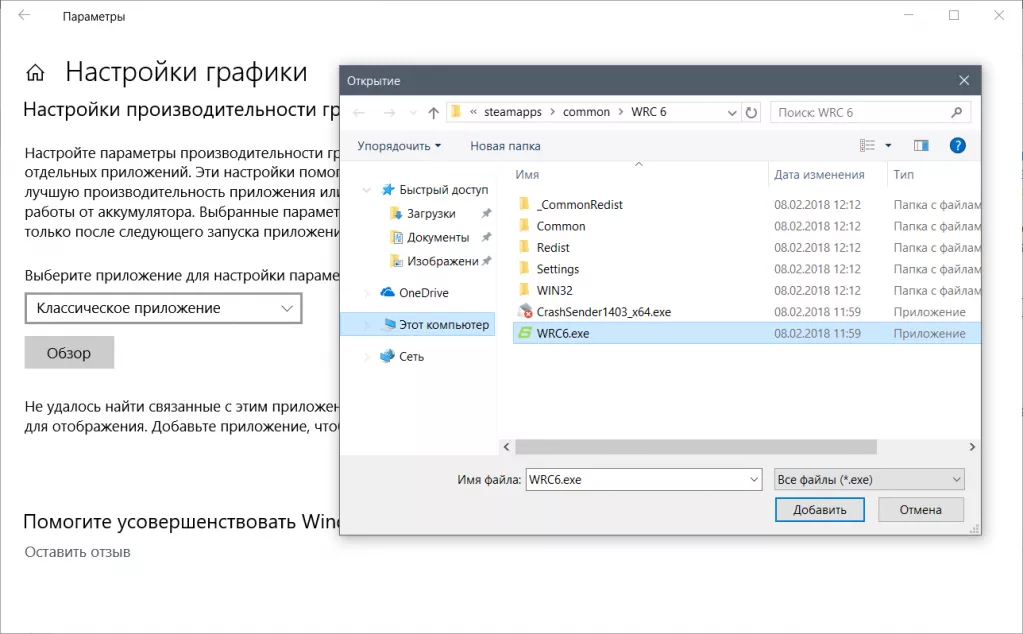
Task: Toggle the preview pane icon
Action: [920, 145]
